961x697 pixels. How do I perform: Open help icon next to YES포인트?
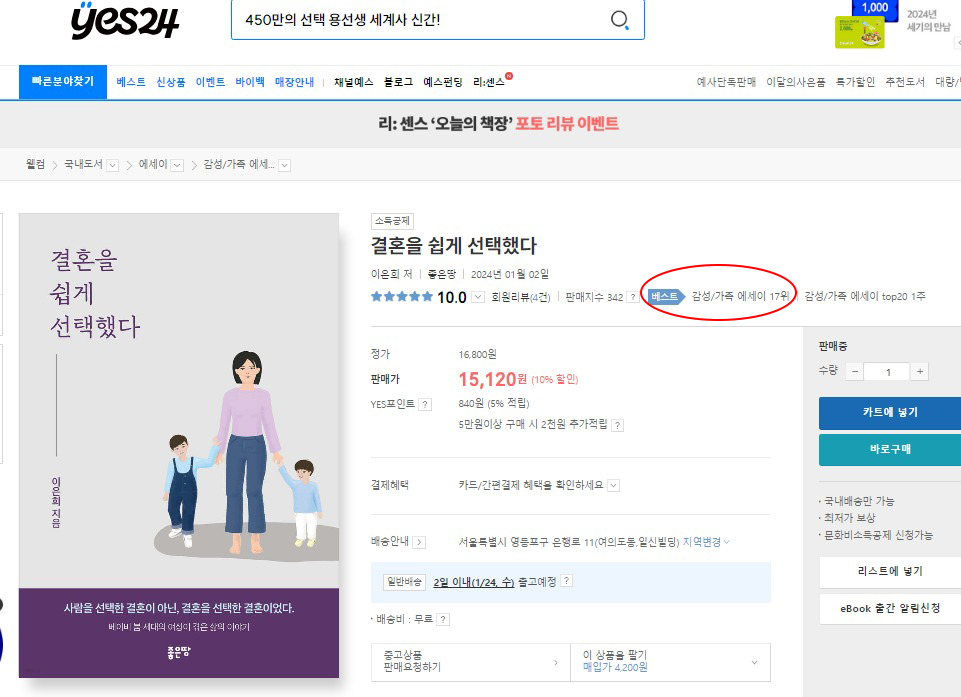425,405
